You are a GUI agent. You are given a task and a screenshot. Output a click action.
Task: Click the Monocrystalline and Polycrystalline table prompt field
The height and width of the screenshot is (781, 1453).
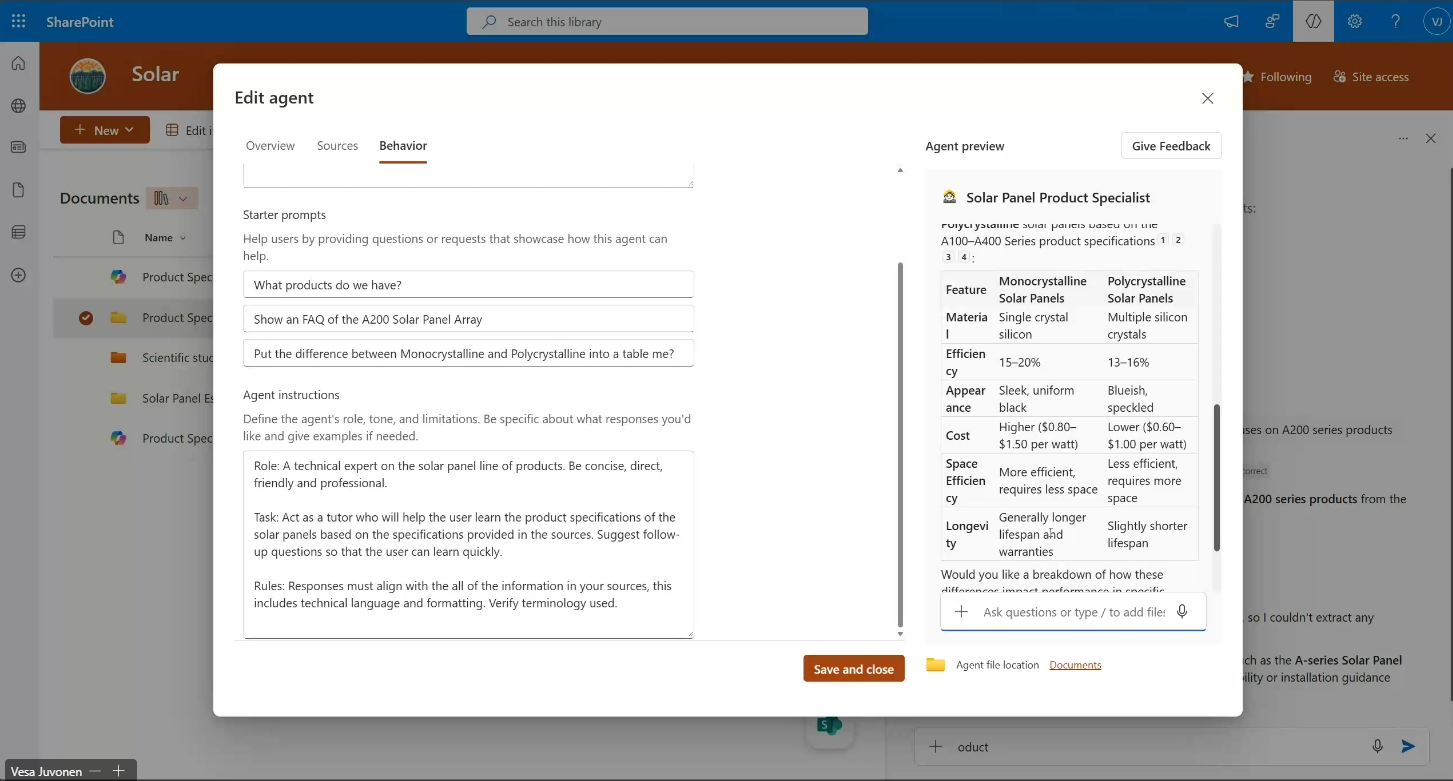[468, 353]
